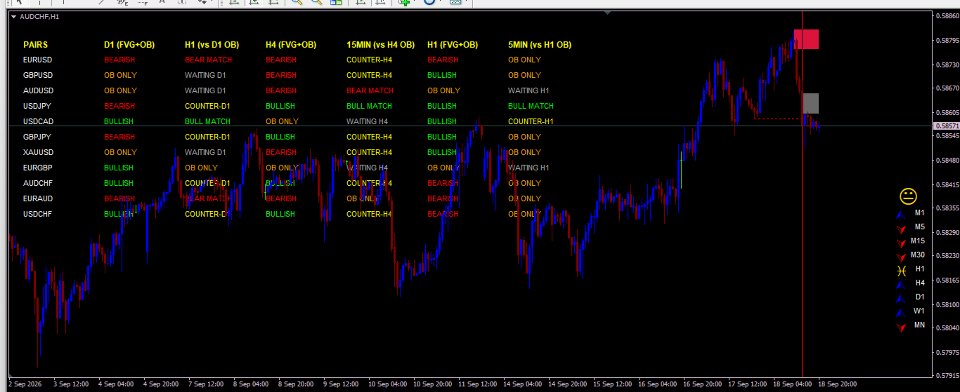This screenshot has height=392, width=960.
Task: Click WAITING H1 in the AUDUSD row
Action: point(529,91)
